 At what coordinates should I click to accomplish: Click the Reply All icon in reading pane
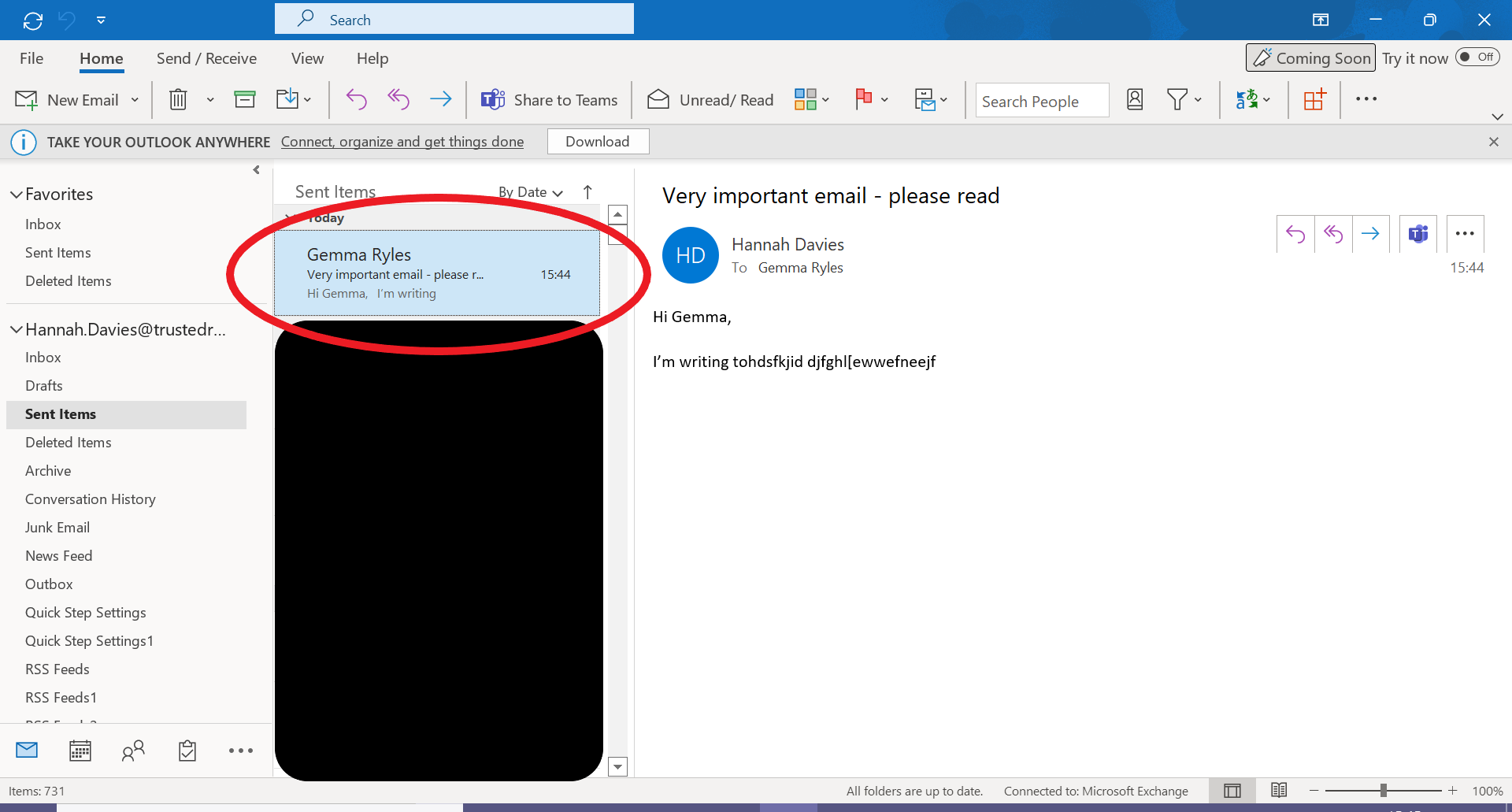(1333, 234)
